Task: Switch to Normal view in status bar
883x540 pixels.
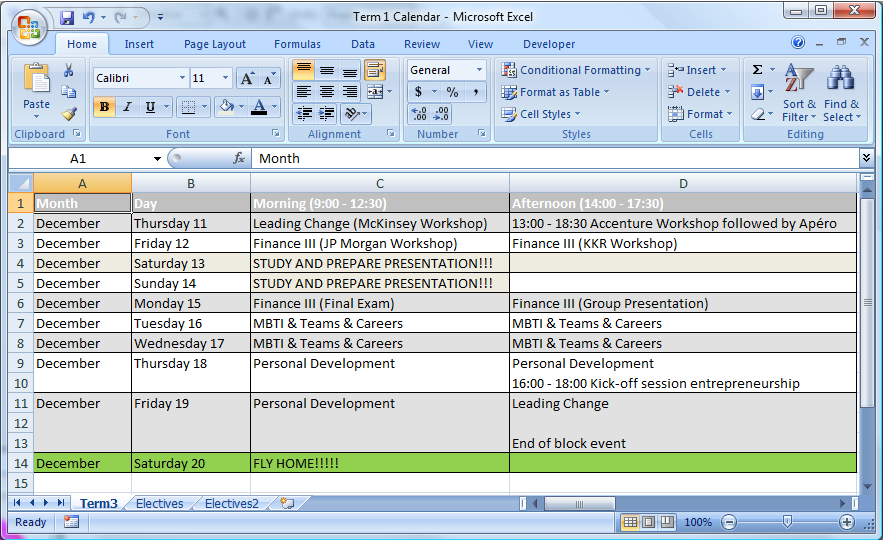Action: click(630, 522)
